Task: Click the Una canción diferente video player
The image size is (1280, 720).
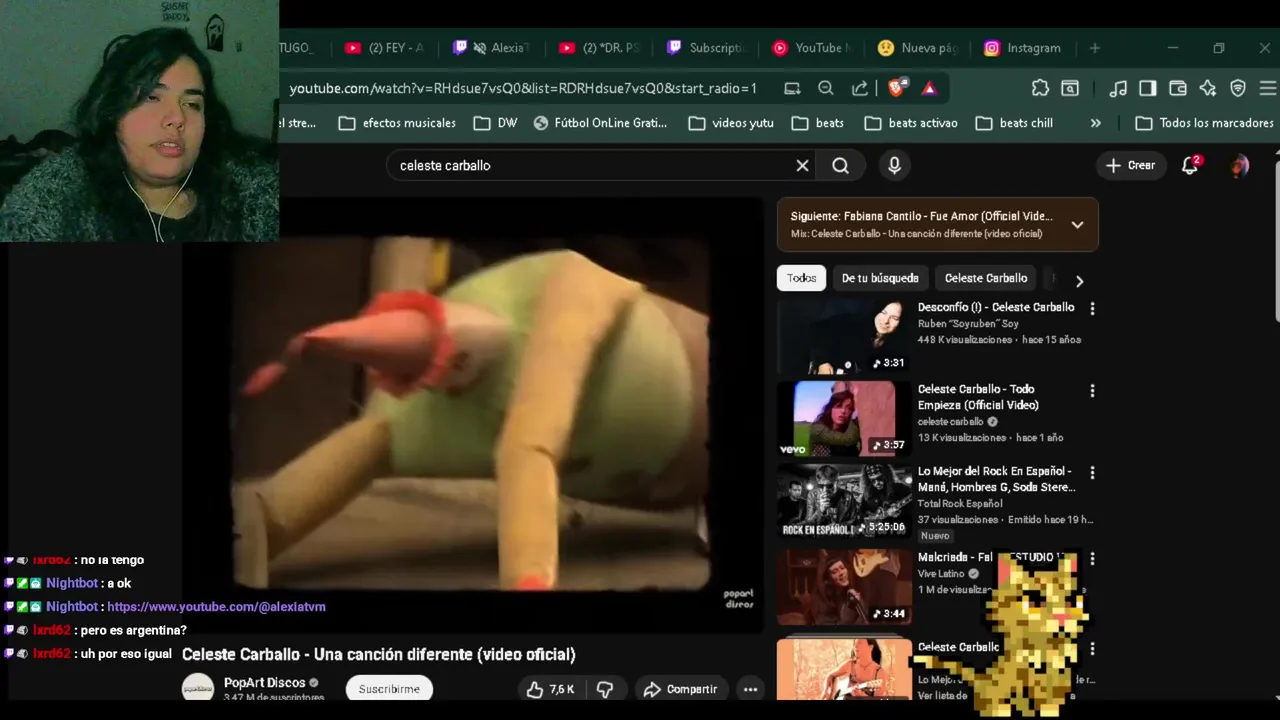Action: 471,415
